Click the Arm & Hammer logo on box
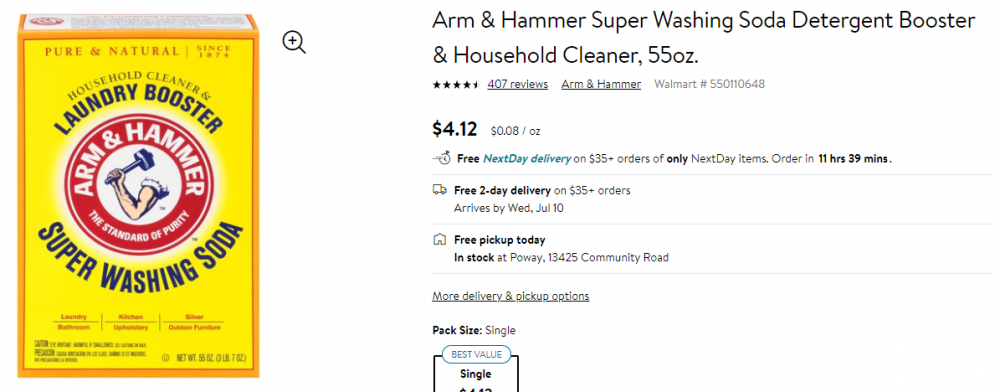Image resolution: width=1000 pixels, height=392 pixels. point(139,185)
